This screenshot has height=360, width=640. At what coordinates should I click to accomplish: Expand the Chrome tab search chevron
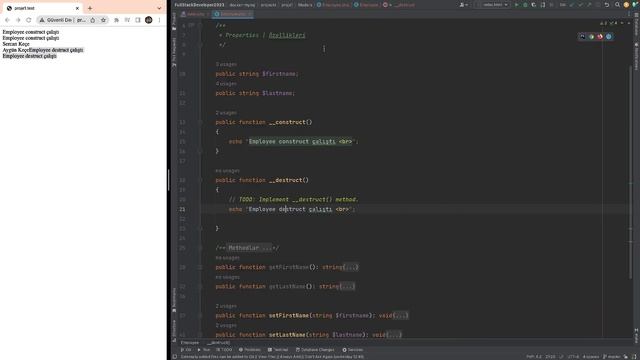pos(159,8)
